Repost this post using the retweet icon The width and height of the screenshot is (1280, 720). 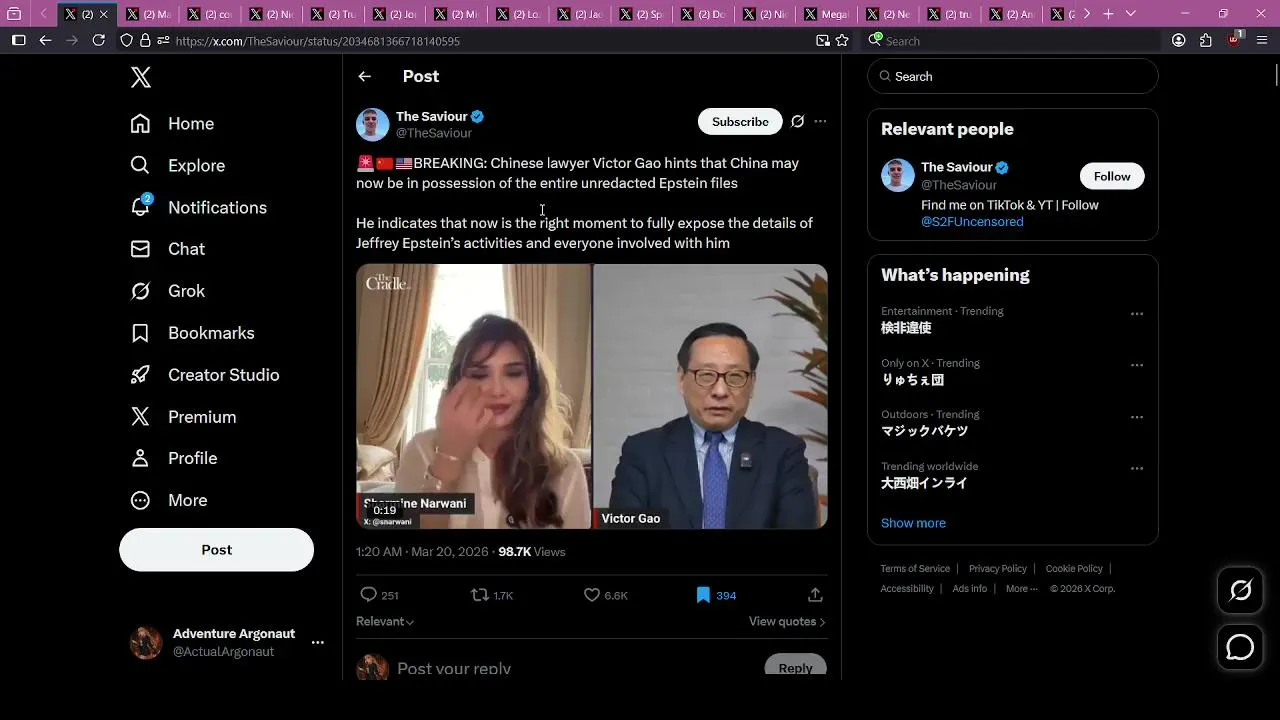click(x=480, y=595)
